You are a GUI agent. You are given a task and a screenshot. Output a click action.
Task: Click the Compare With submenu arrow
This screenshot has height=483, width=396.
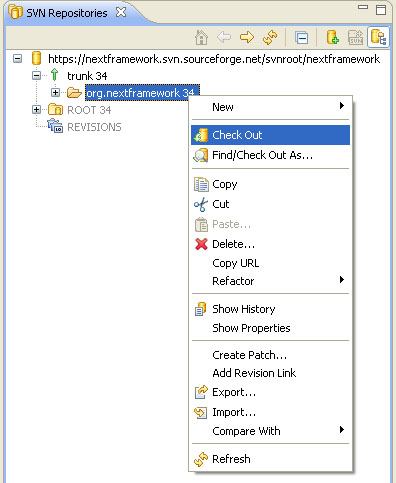[x=342, y=430]
